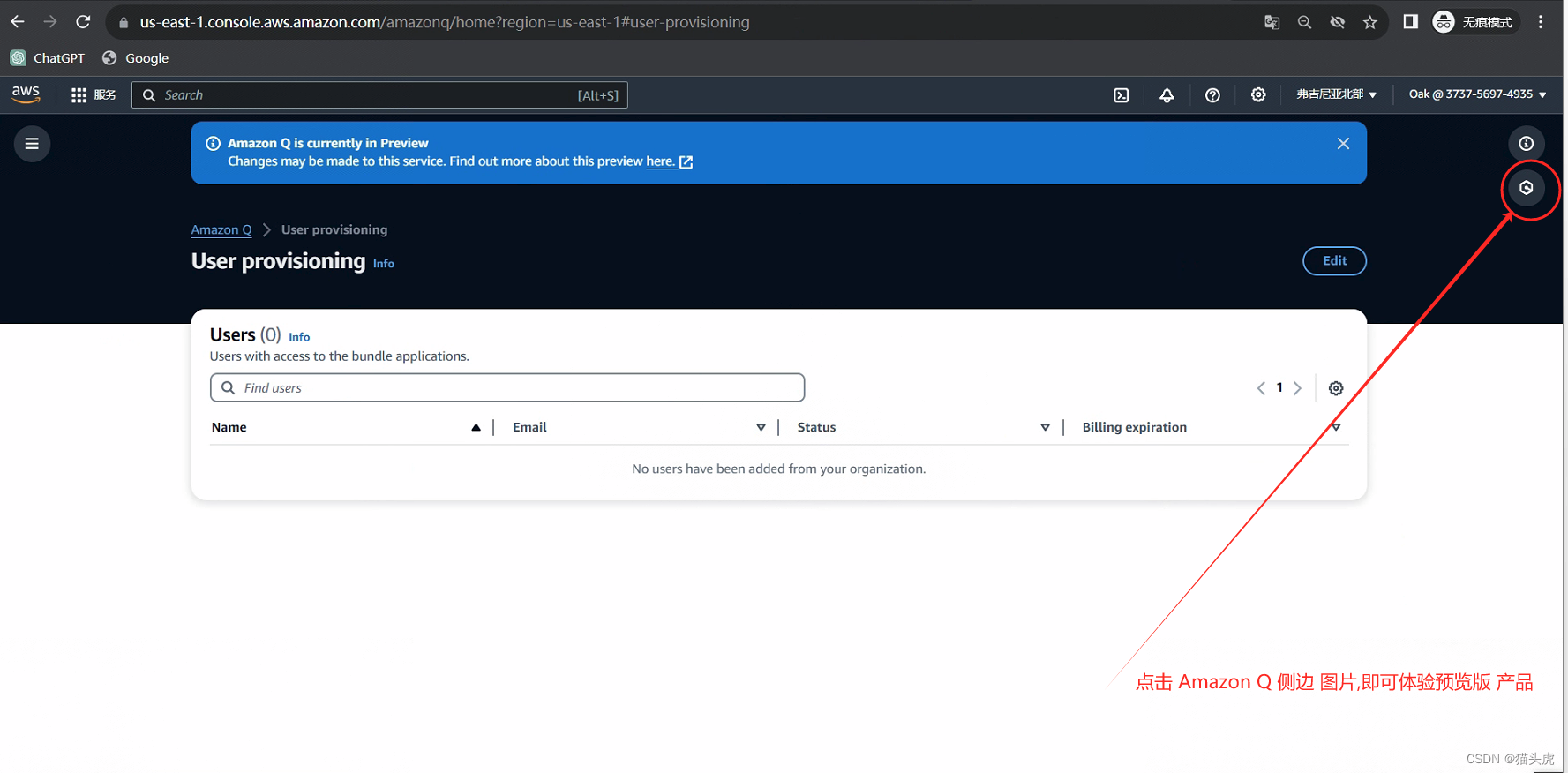Go back to previous browser page
Image resolution: width=1568 pixels, height=773 pixels.
click(18, 22)
